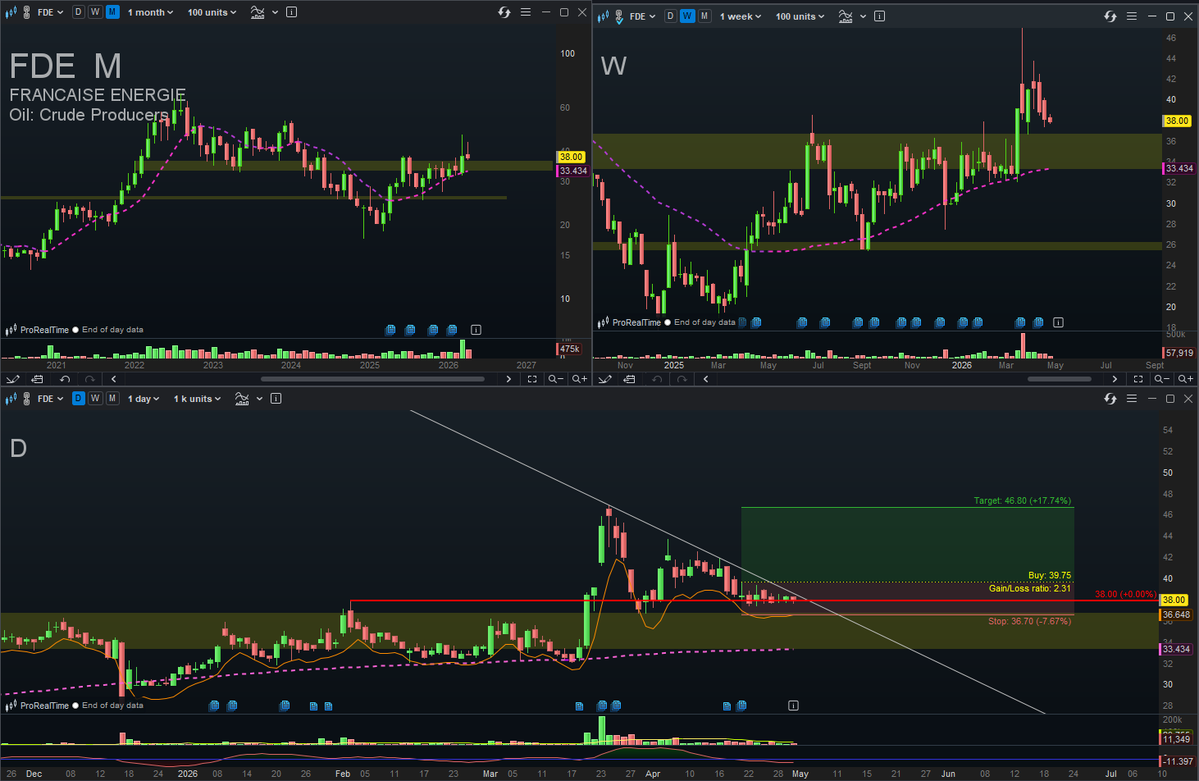The height and width of the screenshot is (781, 1199).
Task: Click monthly chart horizontal scrollbar thumb
Action: (x=372, y=379)
